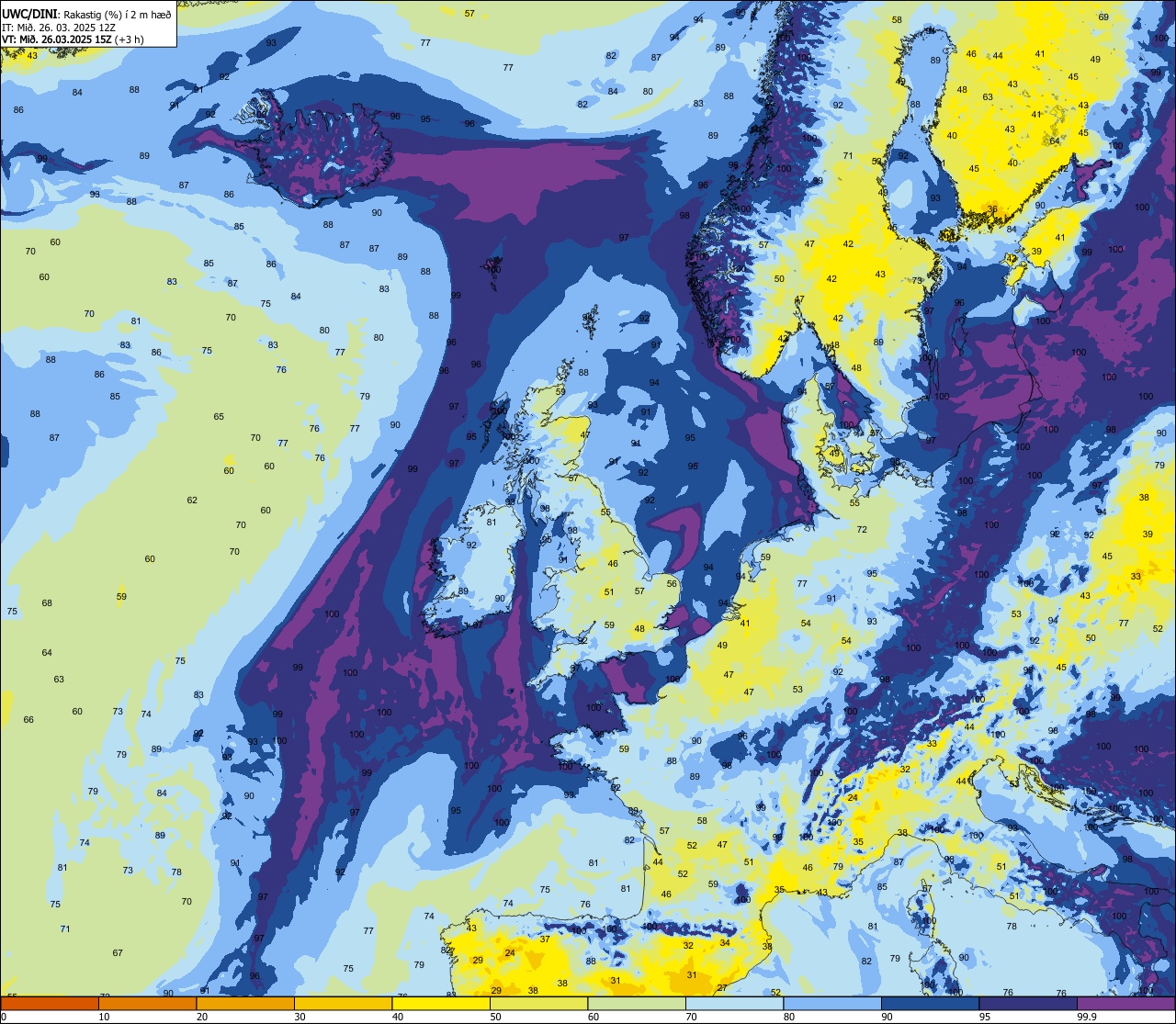Click the indigo legend swatch between 95 and 99.9
The height and width of the screenshot is (1024, 1176).
[1028, 1003]
